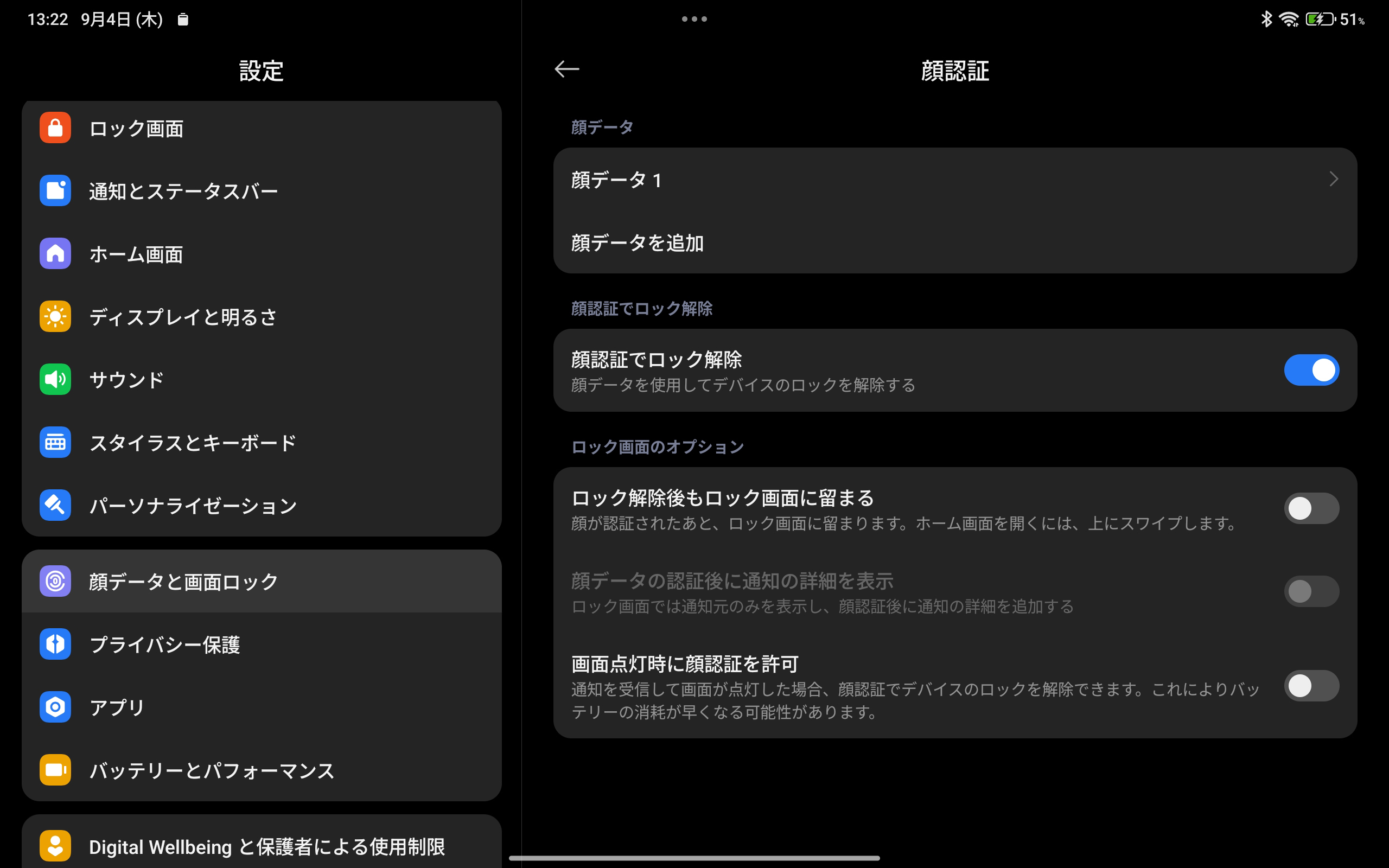Tap the 顔データと画面ロック fingerprint icon

point(55,581)
